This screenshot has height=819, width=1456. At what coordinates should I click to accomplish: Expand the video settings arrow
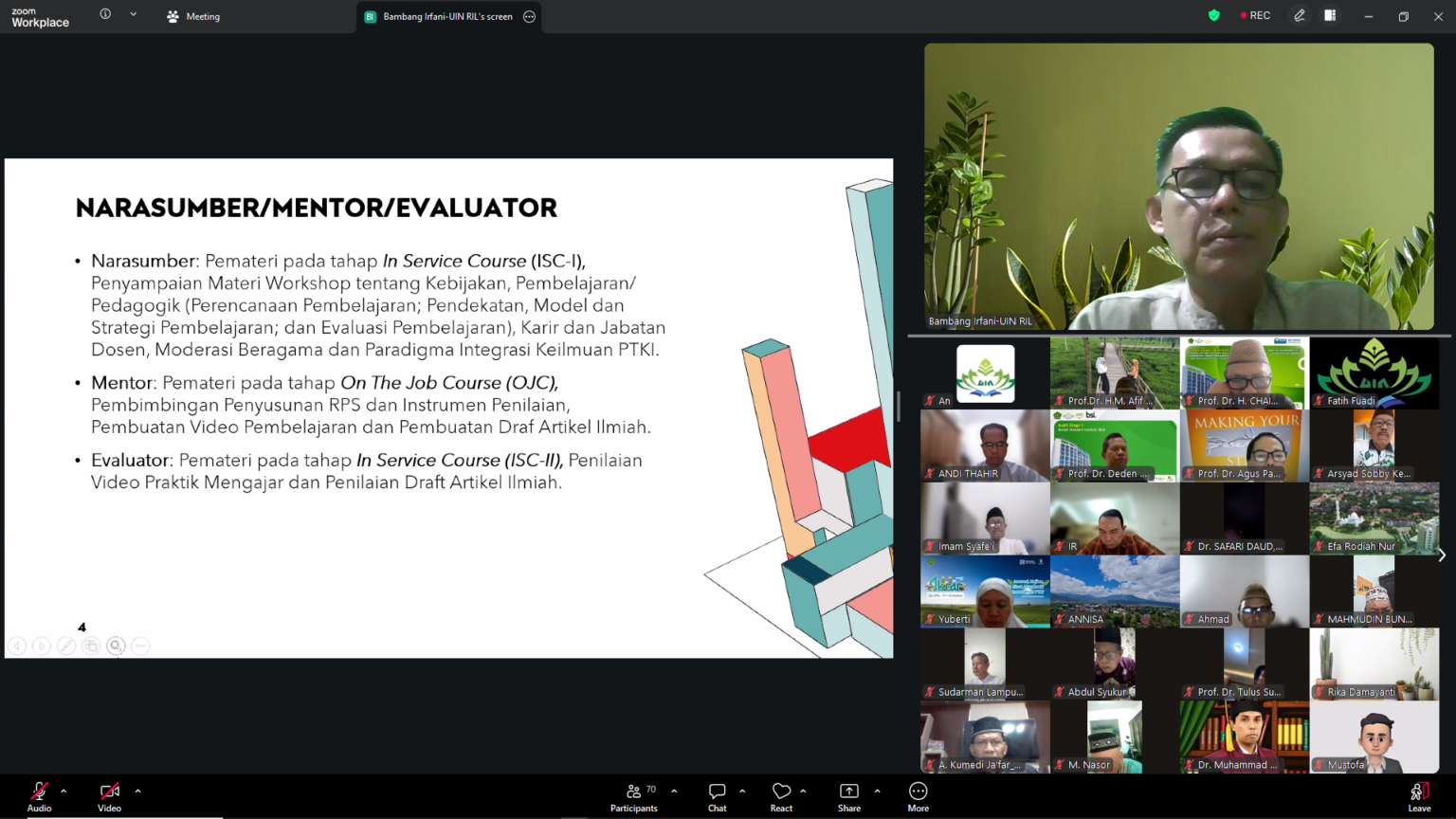[137, 791]
